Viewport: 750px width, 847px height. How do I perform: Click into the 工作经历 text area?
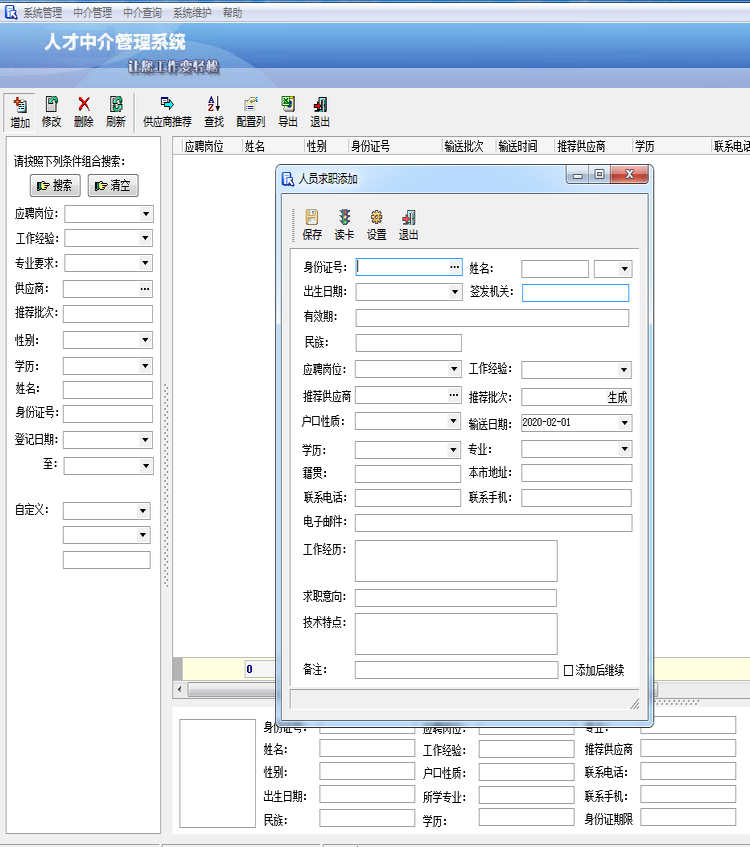456,561
